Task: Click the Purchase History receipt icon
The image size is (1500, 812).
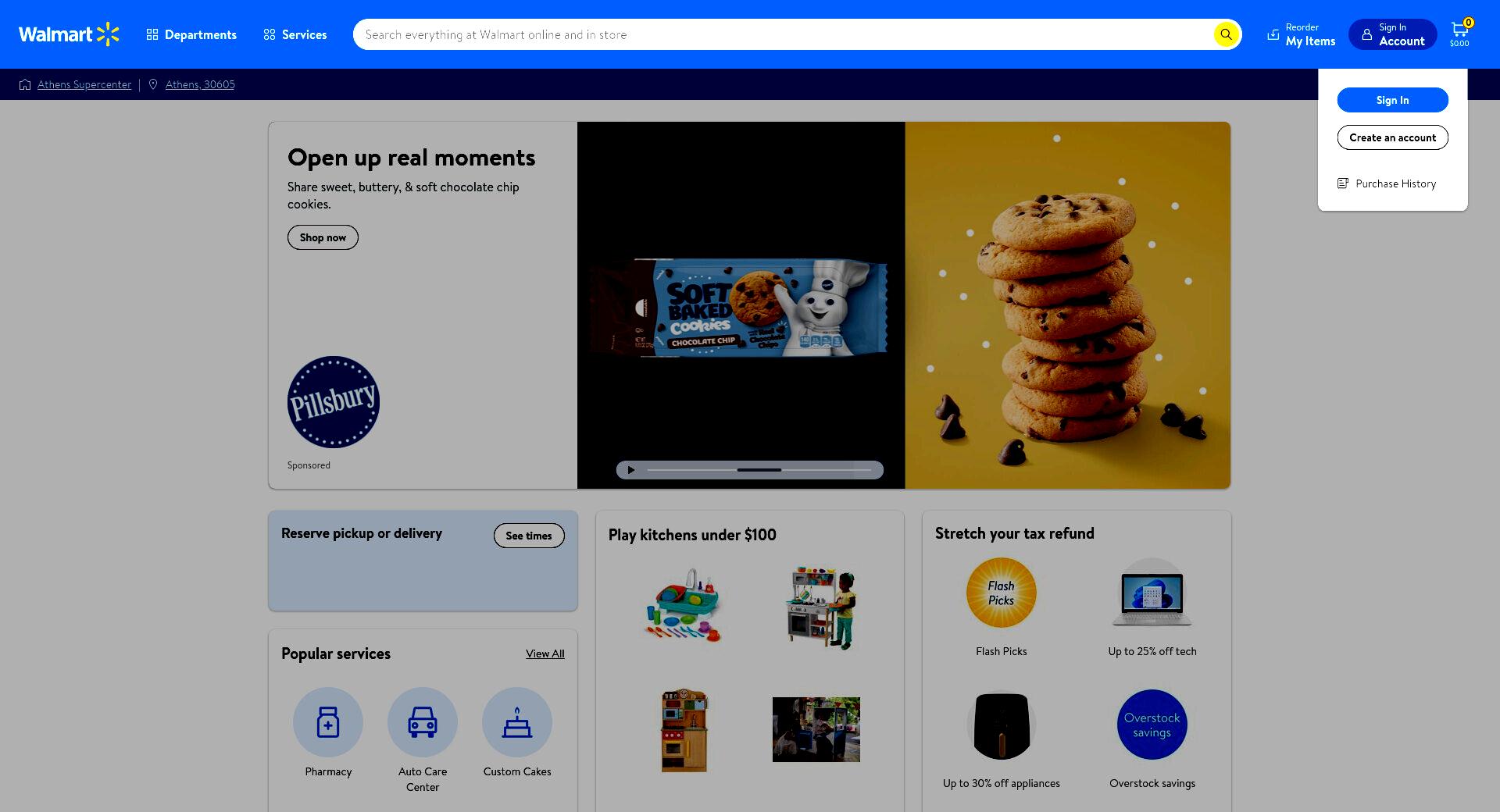Action: pos(1343,183)
